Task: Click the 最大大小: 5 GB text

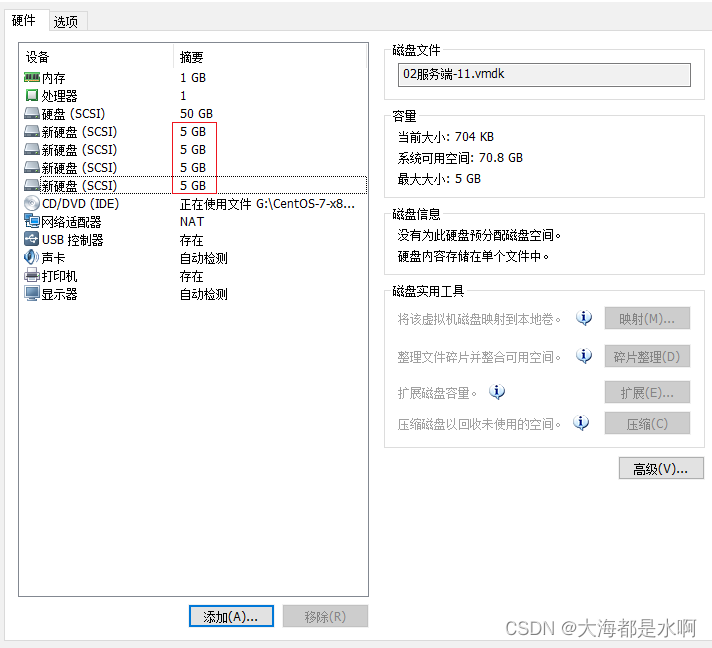Action: click(439, 179)
